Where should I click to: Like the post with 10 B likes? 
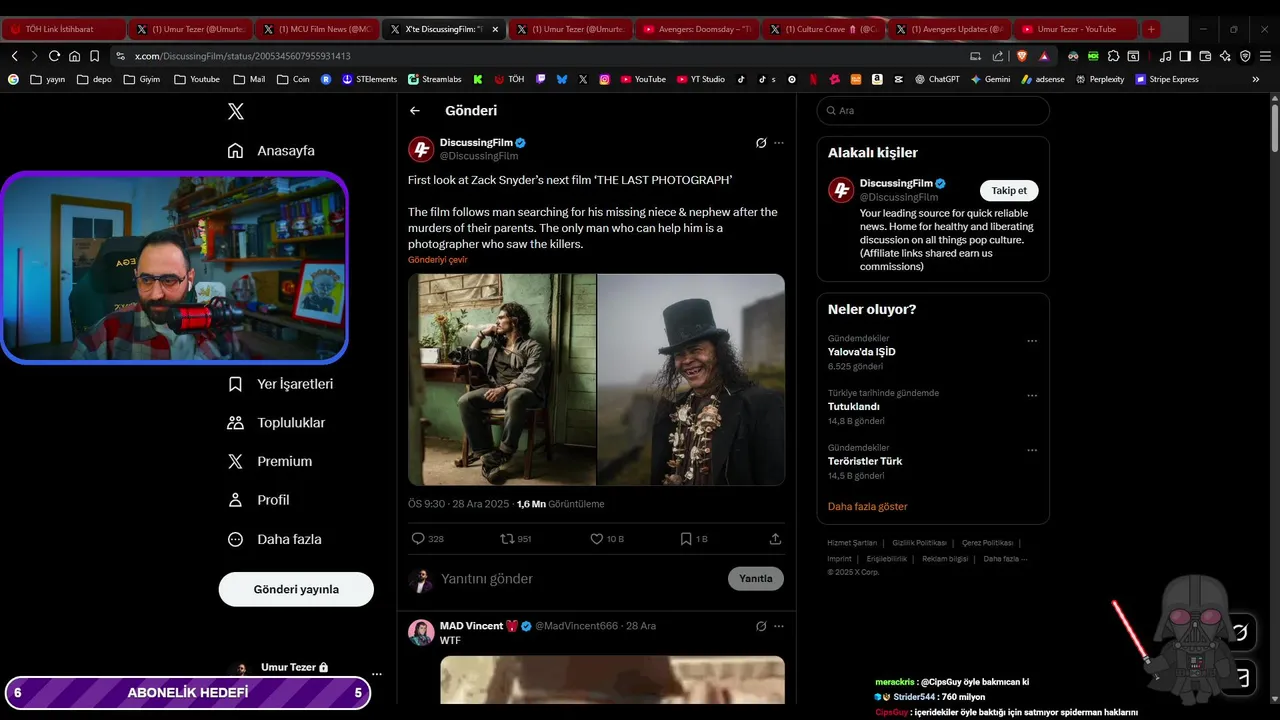(606, 538)
